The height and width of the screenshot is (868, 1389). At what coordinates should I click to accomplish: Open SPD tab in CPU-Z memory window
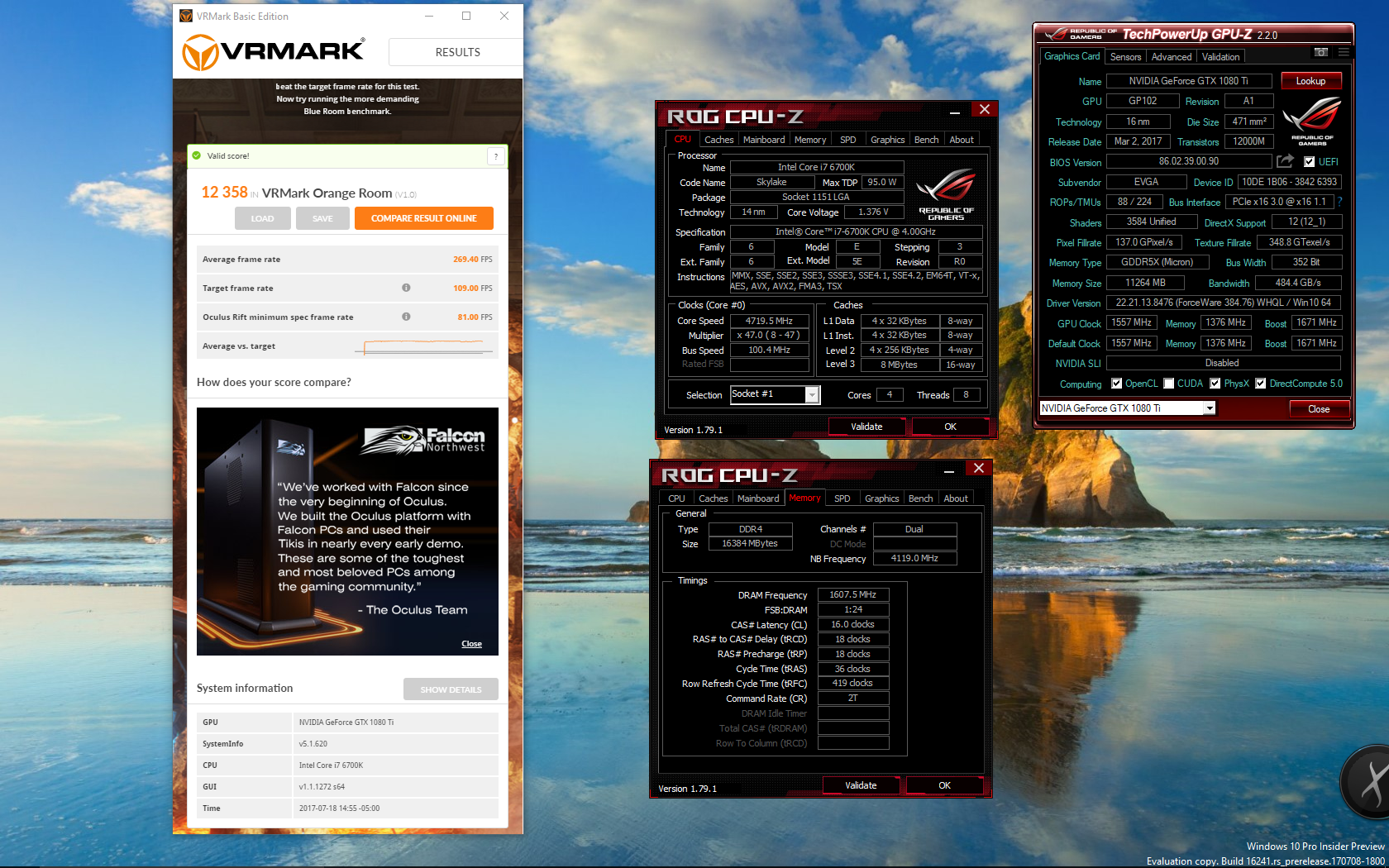point(842,498)
